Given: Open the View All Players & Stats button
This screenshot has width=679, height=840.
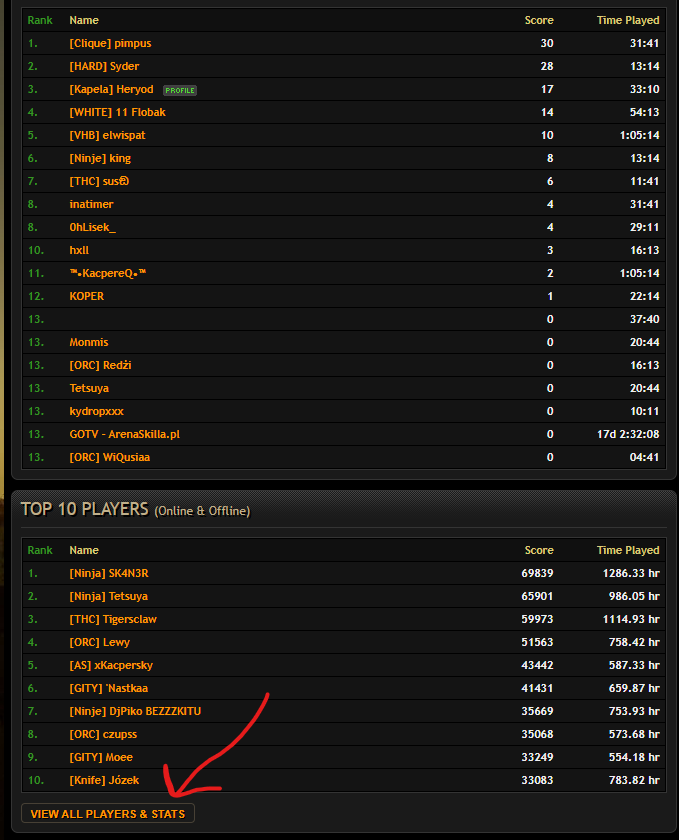Looking at the screenshot, I should [108, 814].
